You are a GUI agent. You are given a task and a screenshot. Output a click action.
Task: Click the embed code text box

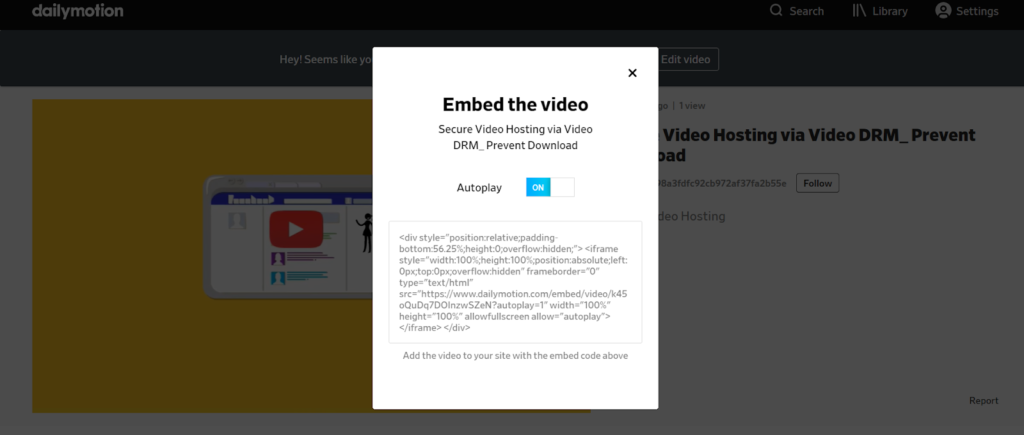pos(515,282)
